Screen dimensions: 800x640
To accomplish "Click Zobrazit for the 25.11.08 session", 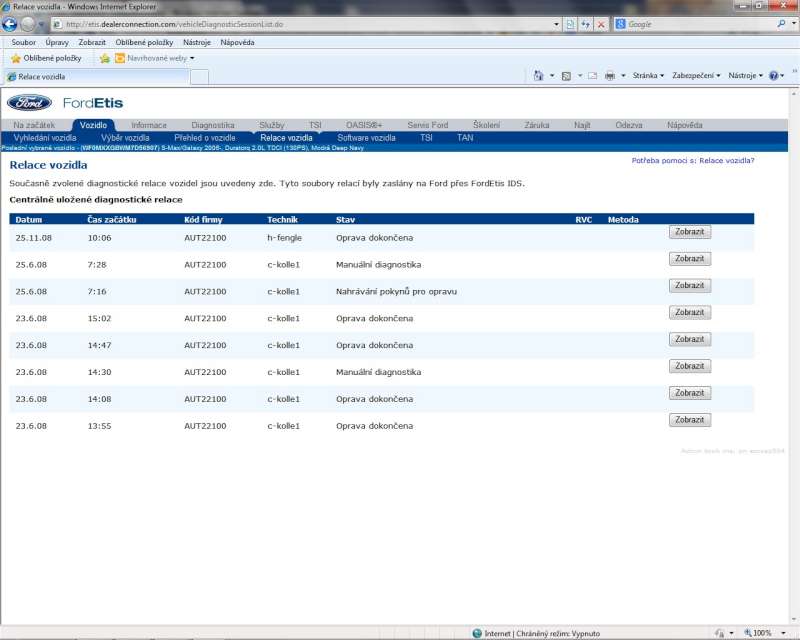I will click(x=689, y=232).
